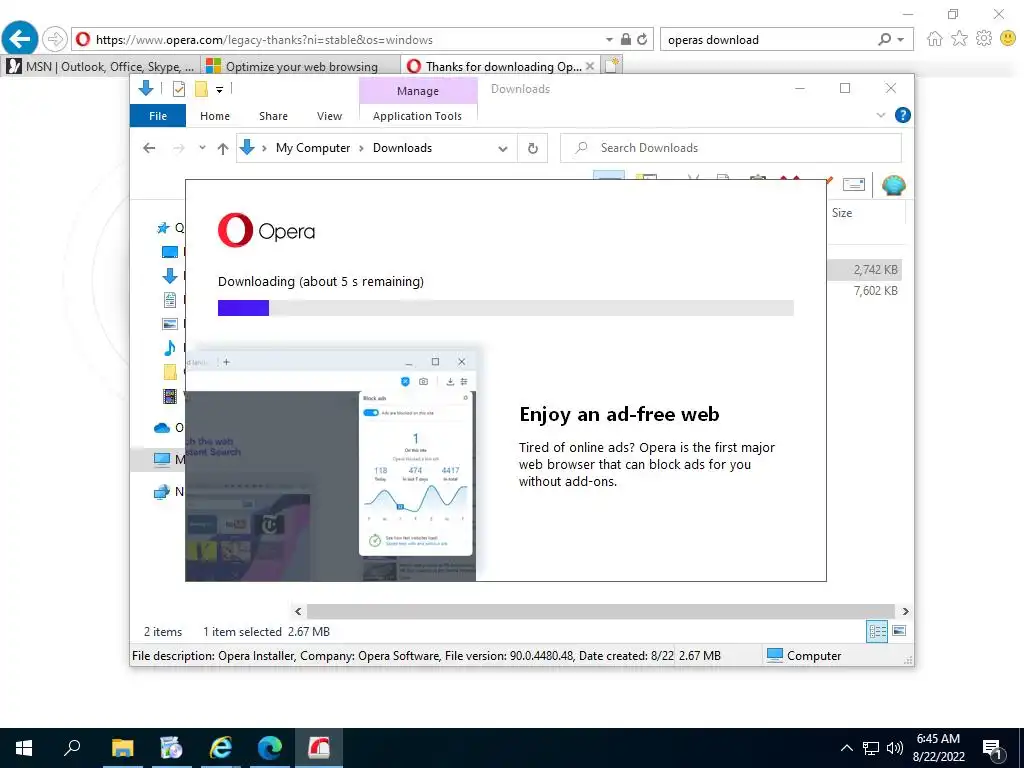The height and width of the screenshot is (768, 1024).
Task: Switch to large icons view in Explorer status bar
Action: [899, 631]
